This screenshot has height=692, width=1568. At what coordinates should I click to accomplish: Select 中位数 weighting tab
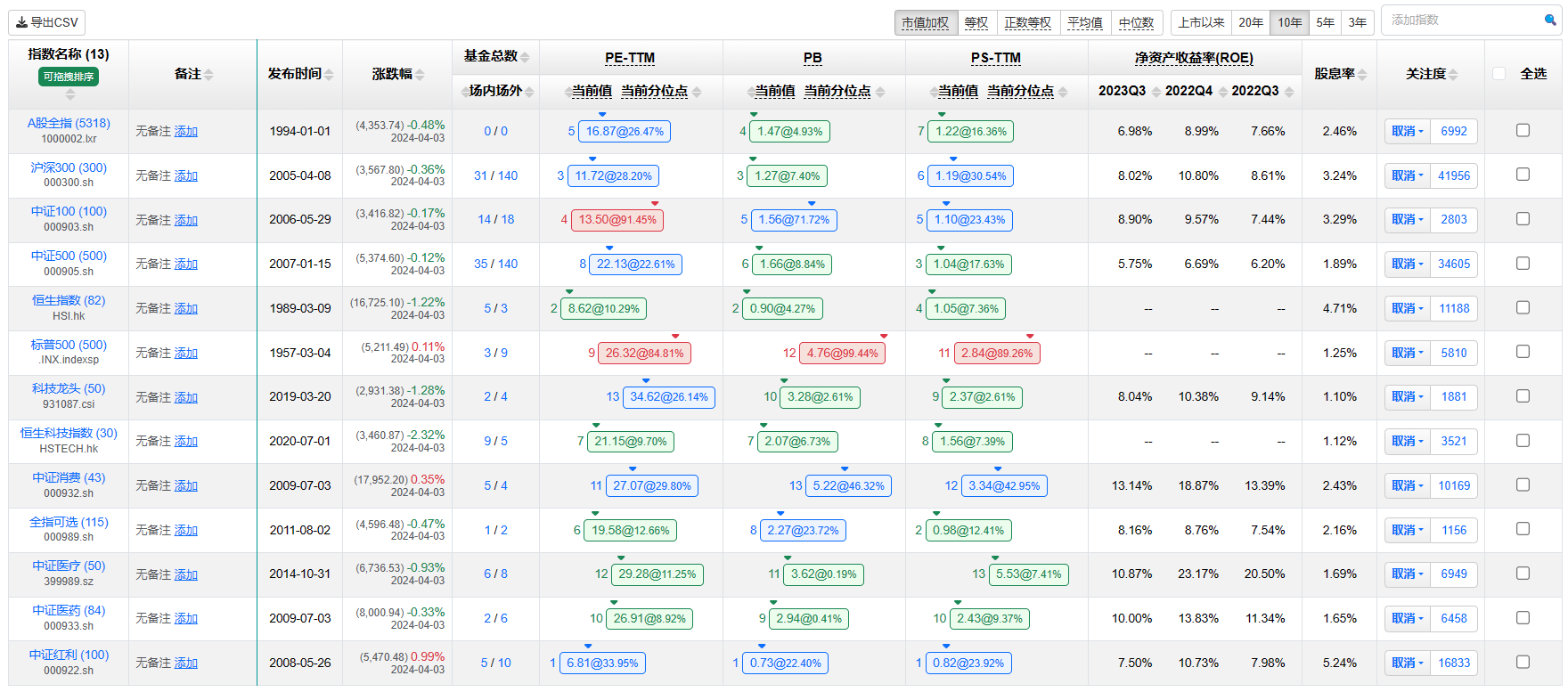click(x=1137, y=22)
